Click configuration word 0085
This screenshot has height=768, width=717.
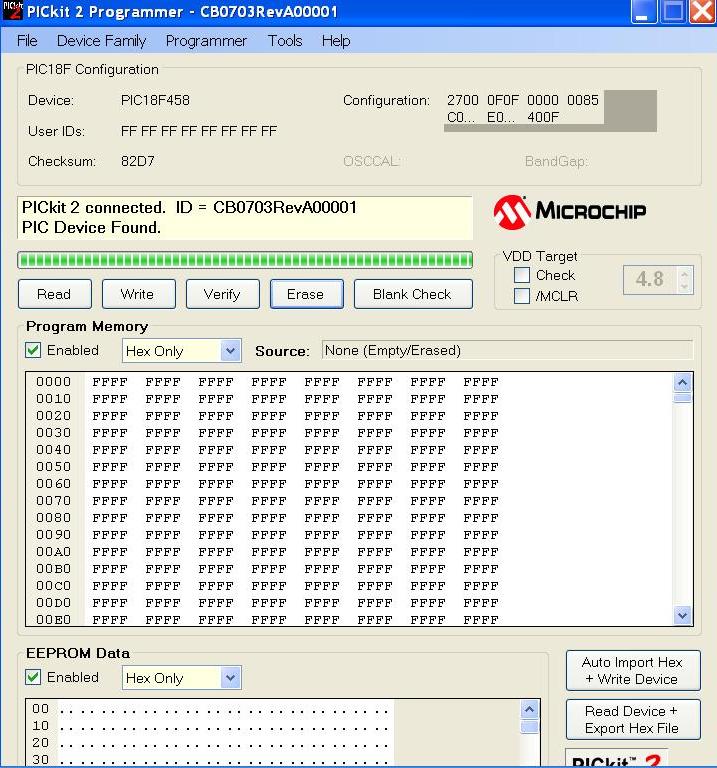[583, 100]
